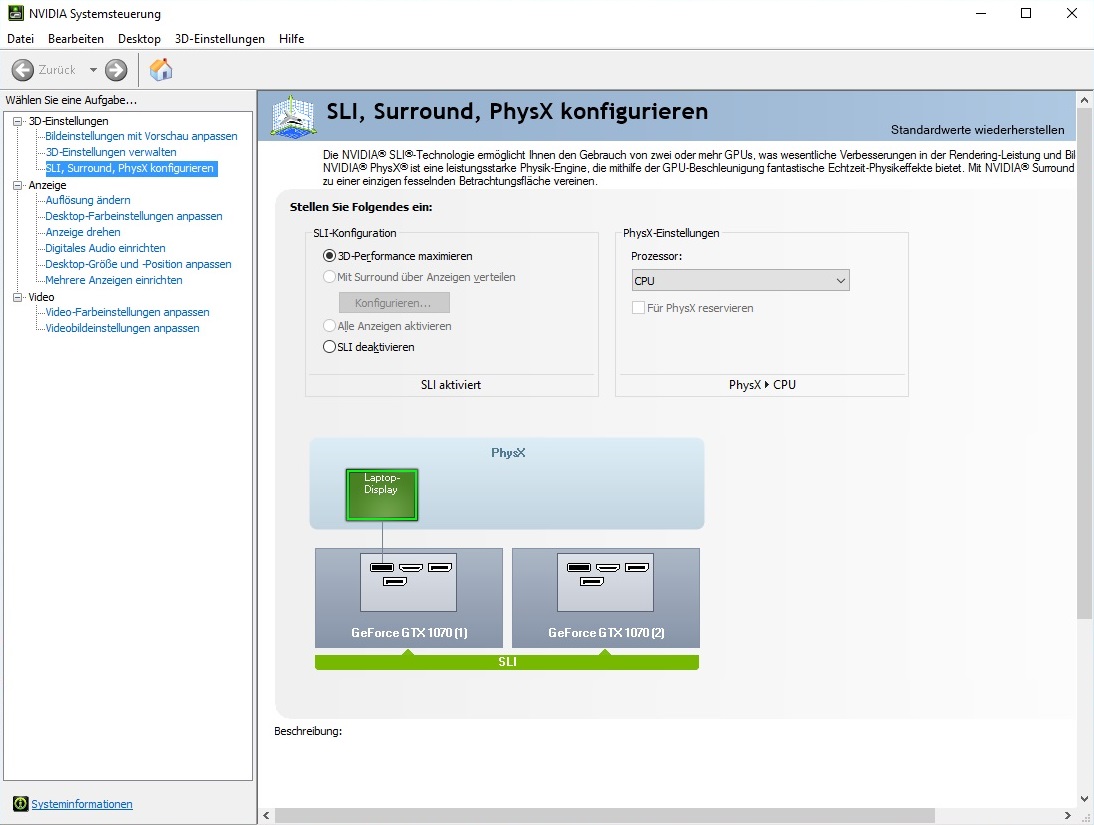Click the vertical scrollbar thumb
This screenshot has height=825, width=1094.
(1084, 363)
